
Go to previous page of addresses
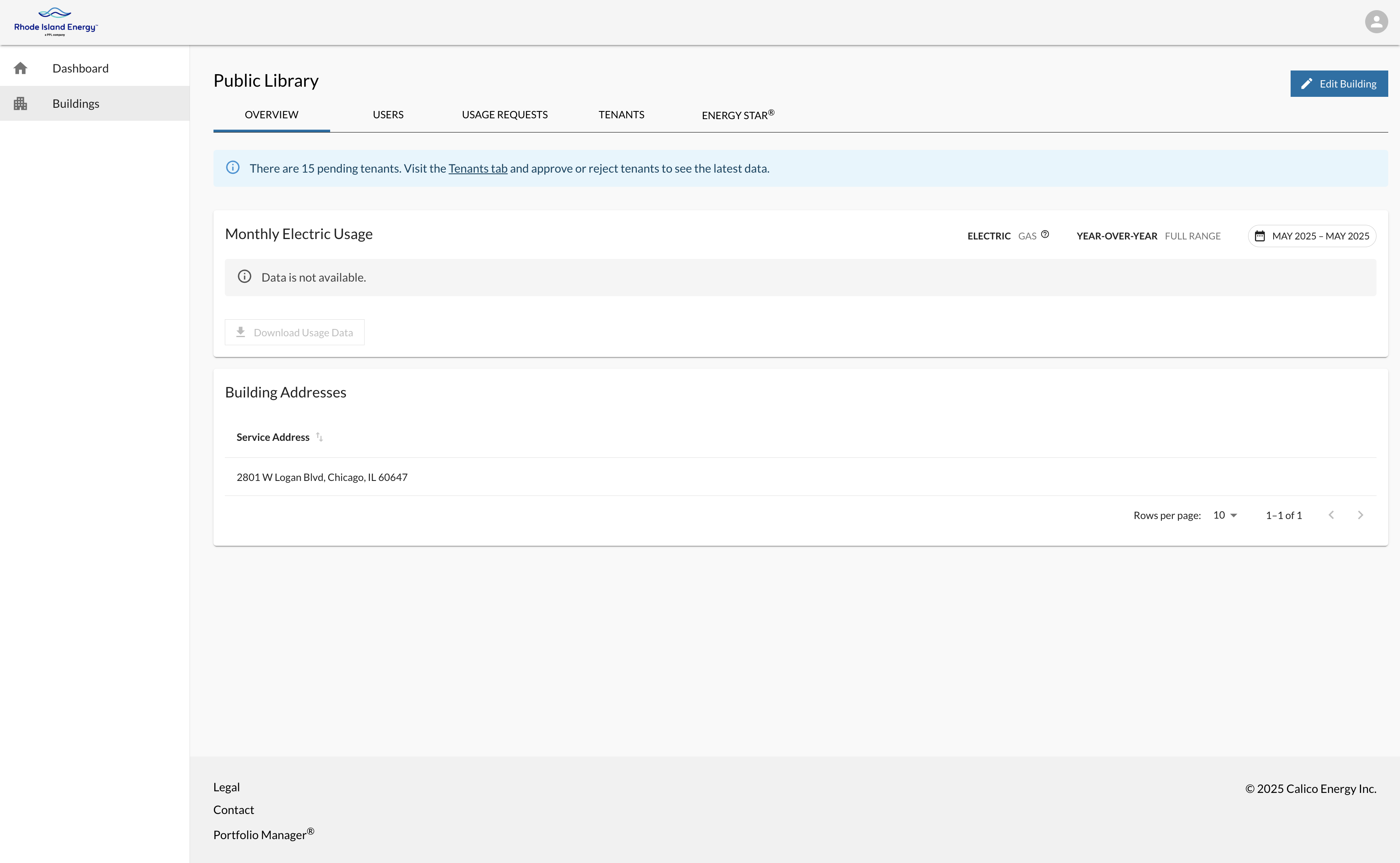(1331, 515)
